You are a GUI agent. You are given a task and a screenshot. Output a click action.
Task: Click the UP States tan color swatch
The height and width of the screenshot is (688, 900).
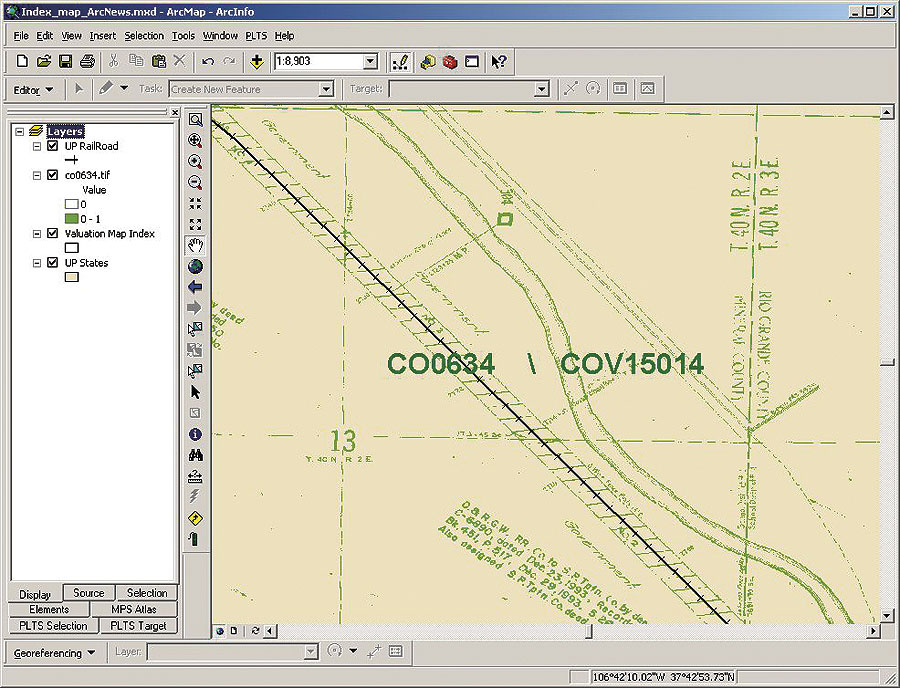(72, 277)
